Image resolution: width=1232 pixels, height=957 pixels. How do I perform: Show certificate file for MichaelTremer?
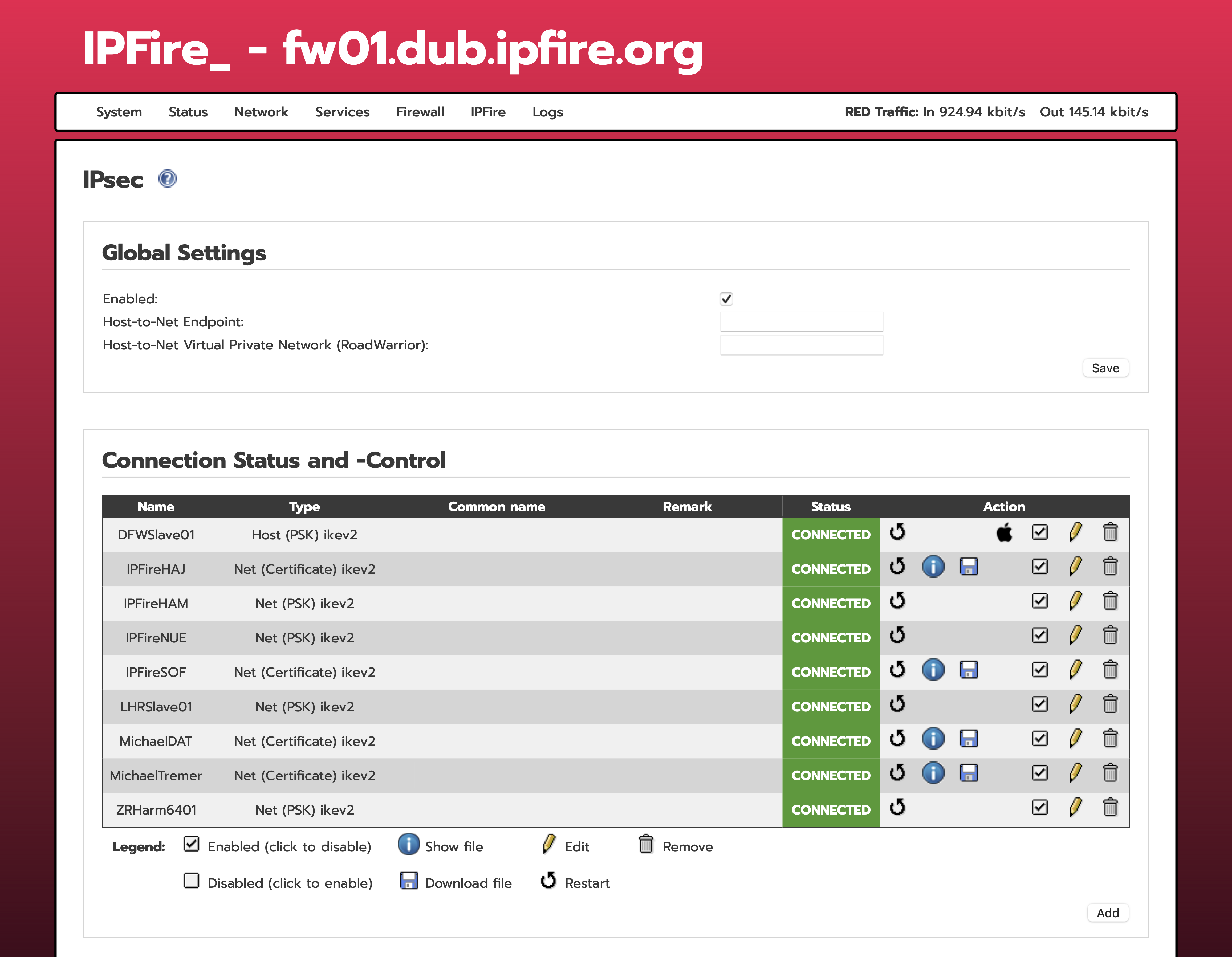click(933, 773)
